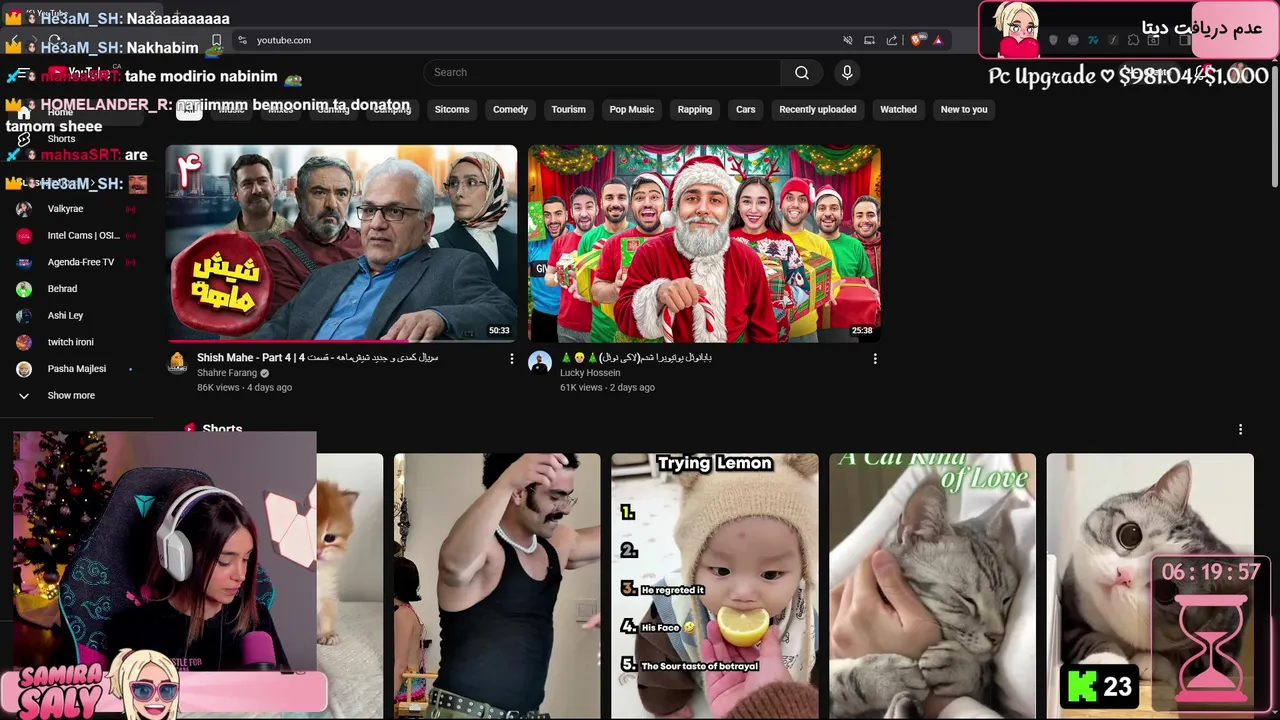This screenshot has height=720, width=1280.
Task: Select the Tourism filter chip
Action: [568, 109]
